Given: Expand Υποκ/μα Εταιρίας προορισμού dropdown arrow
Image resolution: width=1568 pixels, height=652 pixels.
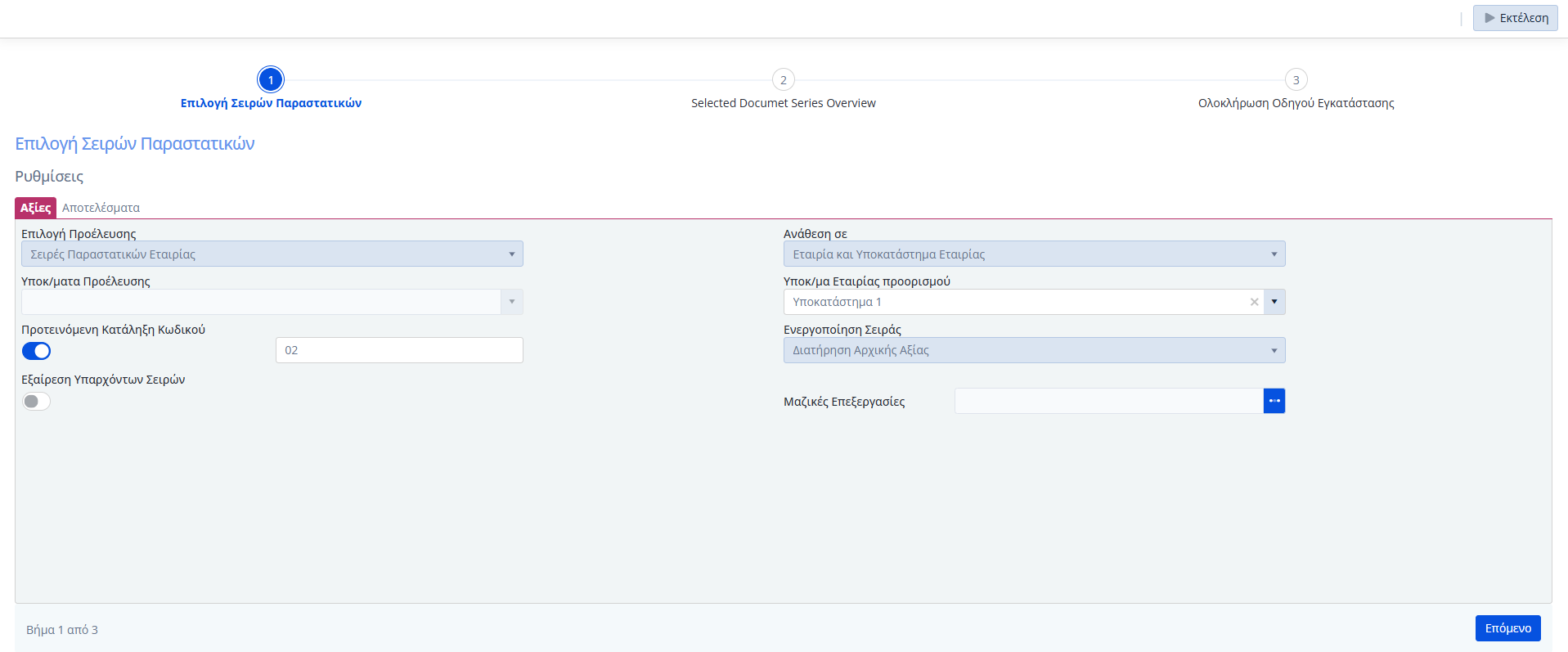Looking at the screenshot, I should tap(1274, 302).
